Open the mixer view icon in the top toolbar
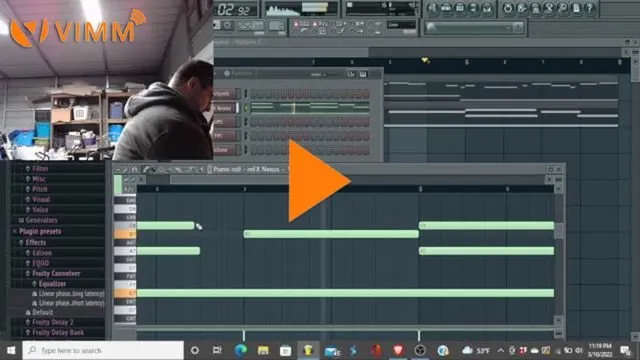This screenshot has height=360, width=640. (x=487, y=9)
